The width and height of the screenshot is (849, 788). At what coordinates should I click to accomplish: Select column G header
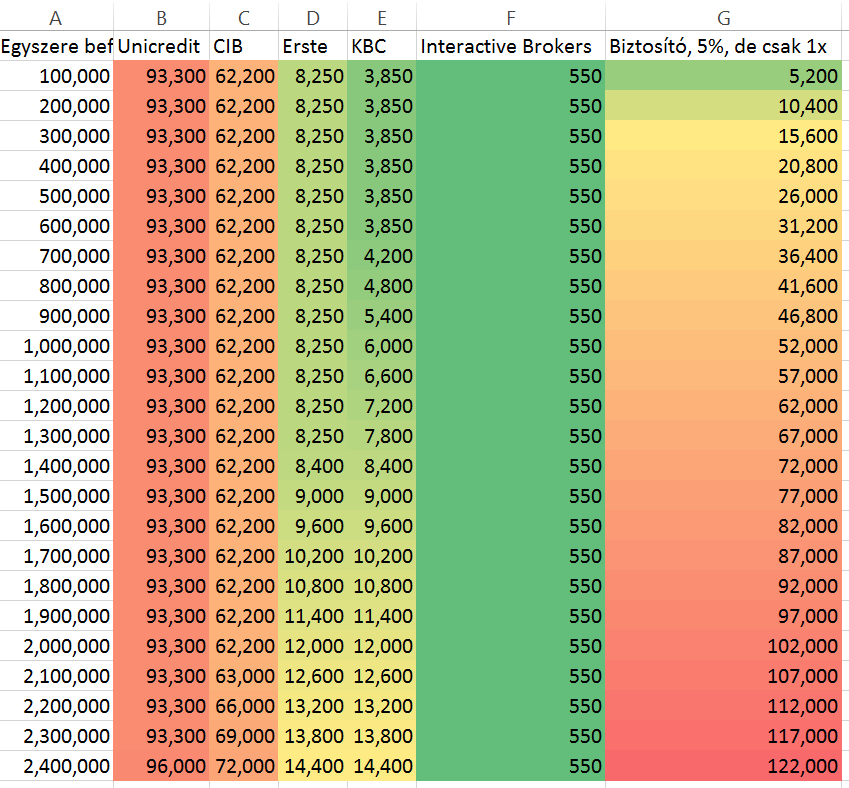tap(723, 17)
